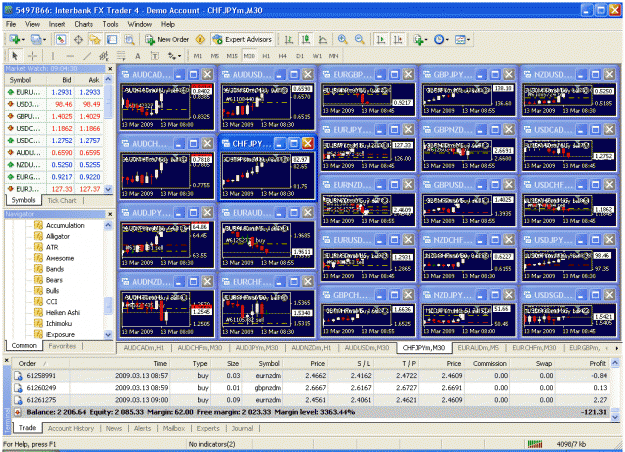
Task: Switch to the Account History tab
Action: [x=71, y=428]
